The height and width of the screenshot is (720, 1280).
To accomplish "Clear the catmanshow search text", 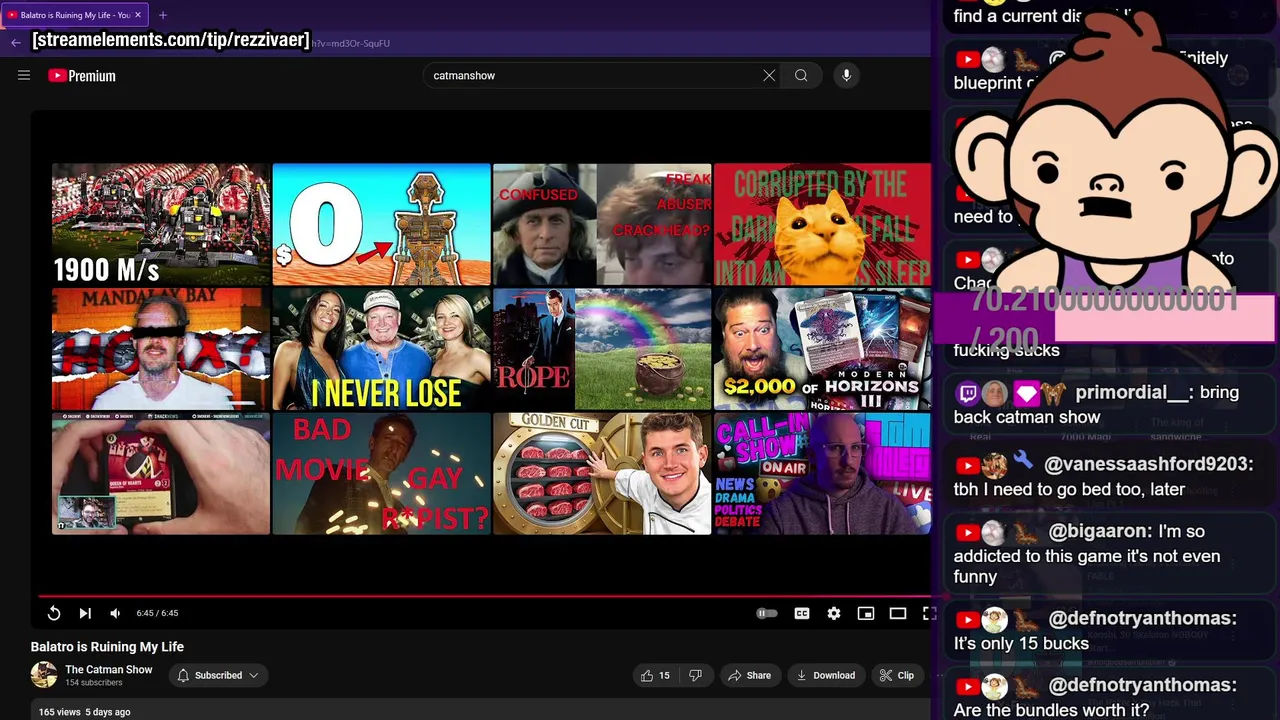I will click(769, 75).
